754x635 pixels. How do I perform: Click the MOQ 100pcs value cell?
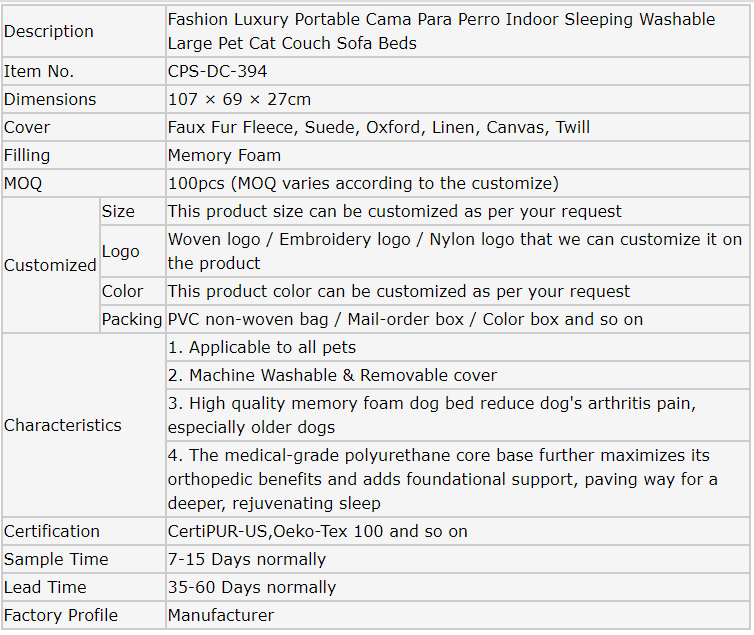363,183
